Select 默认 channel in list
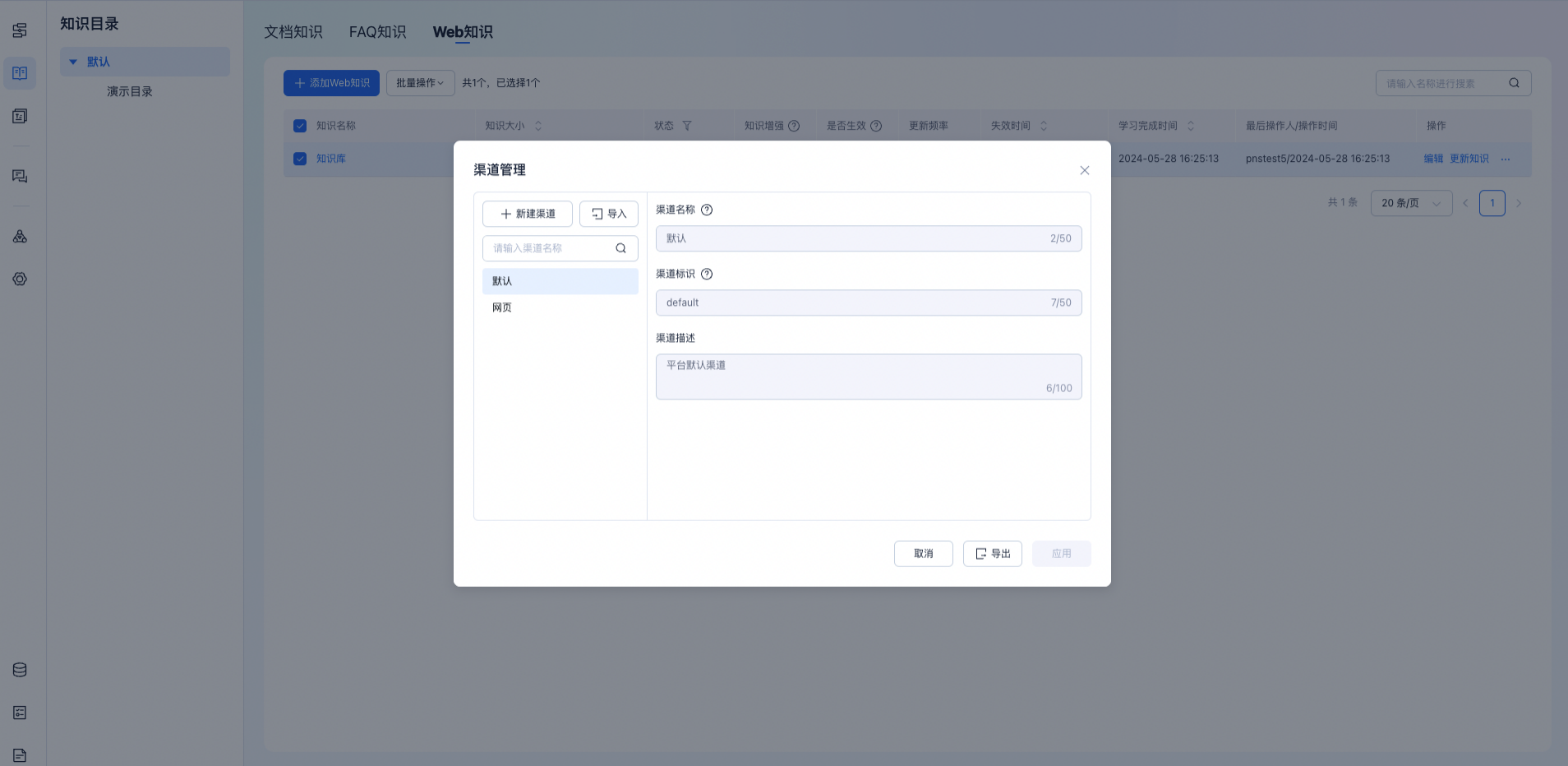 click(x=560, y=281)
